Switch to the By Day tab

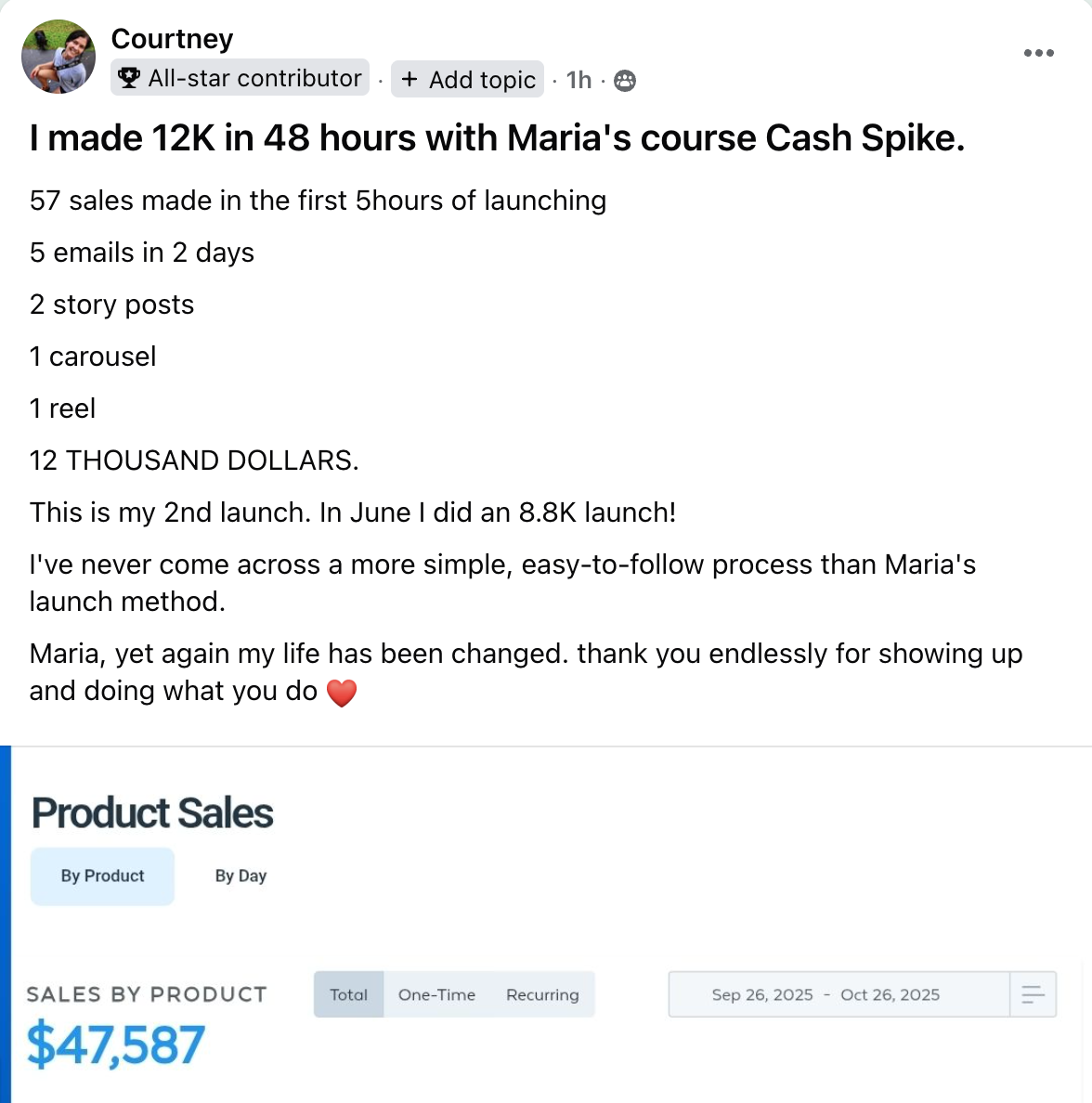coord(240,876)
